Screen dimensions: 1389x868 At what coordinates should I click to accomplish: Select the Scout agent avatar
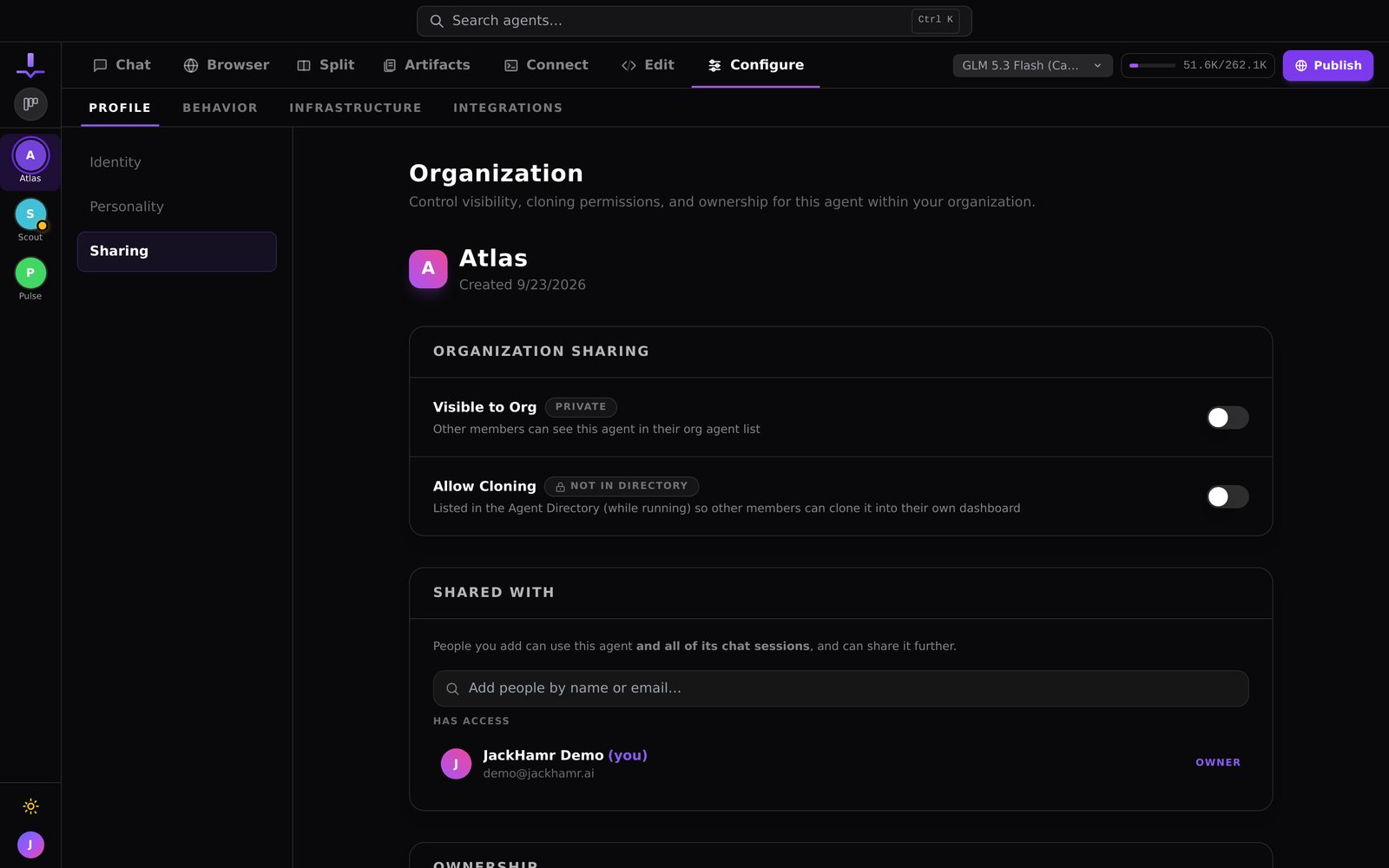pyautogui.click(x=30, y=214)
